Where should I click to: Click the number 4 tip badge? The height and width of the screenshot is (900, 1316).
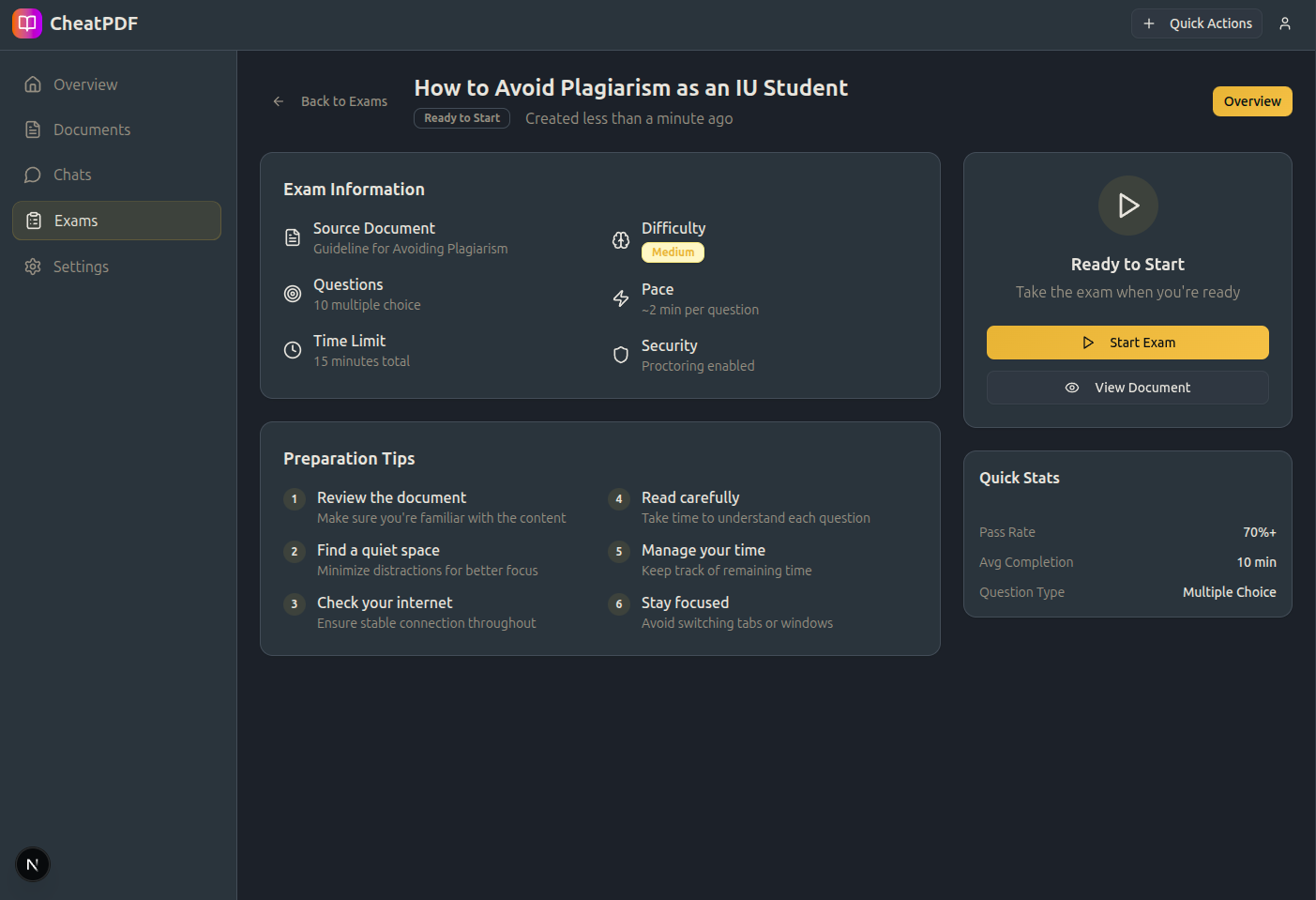619,498
